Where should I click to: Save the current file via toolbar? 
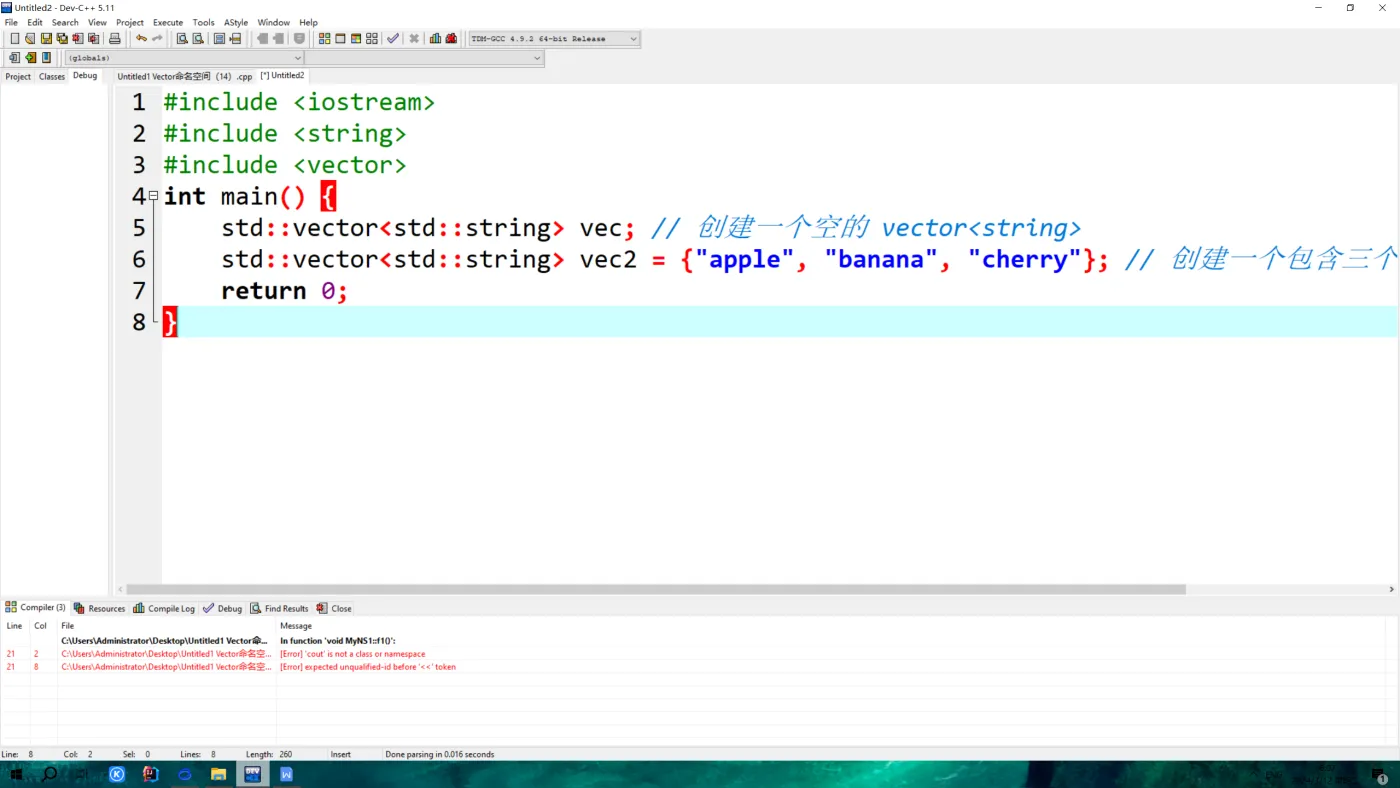[46, 39]
